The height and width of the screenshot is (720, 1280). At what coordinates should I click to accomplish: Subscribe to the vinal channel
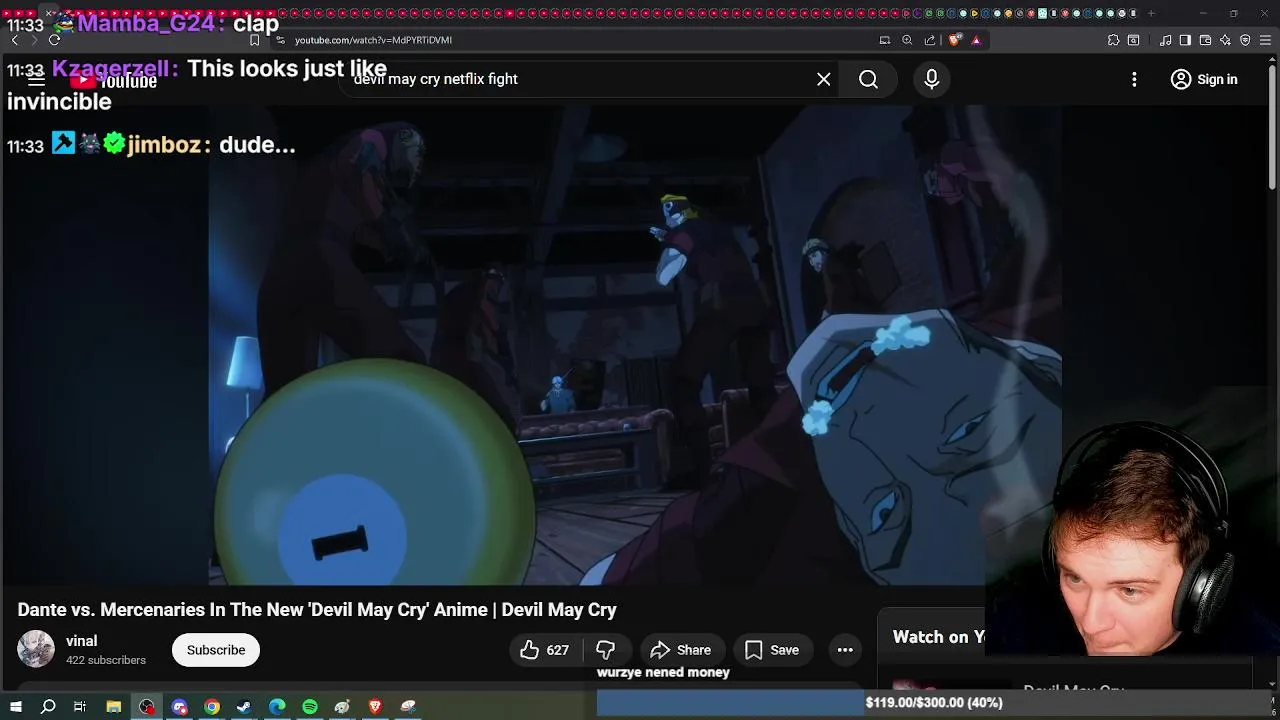(x=216, y=650)
